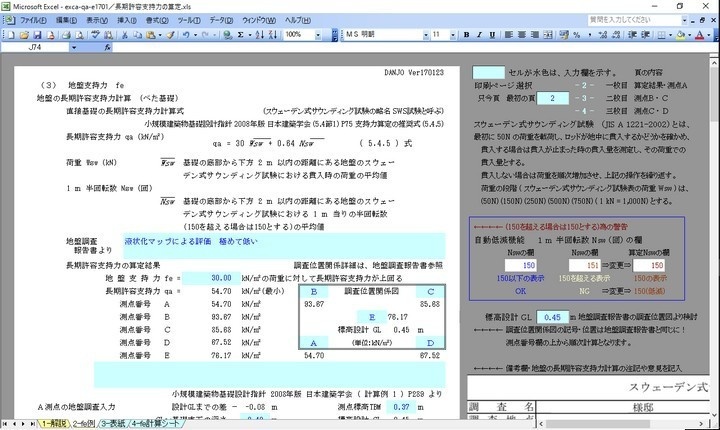Screen dimensions: 720x430
Task: Click the Open file folder icon
Action: (x=24, y=35)
